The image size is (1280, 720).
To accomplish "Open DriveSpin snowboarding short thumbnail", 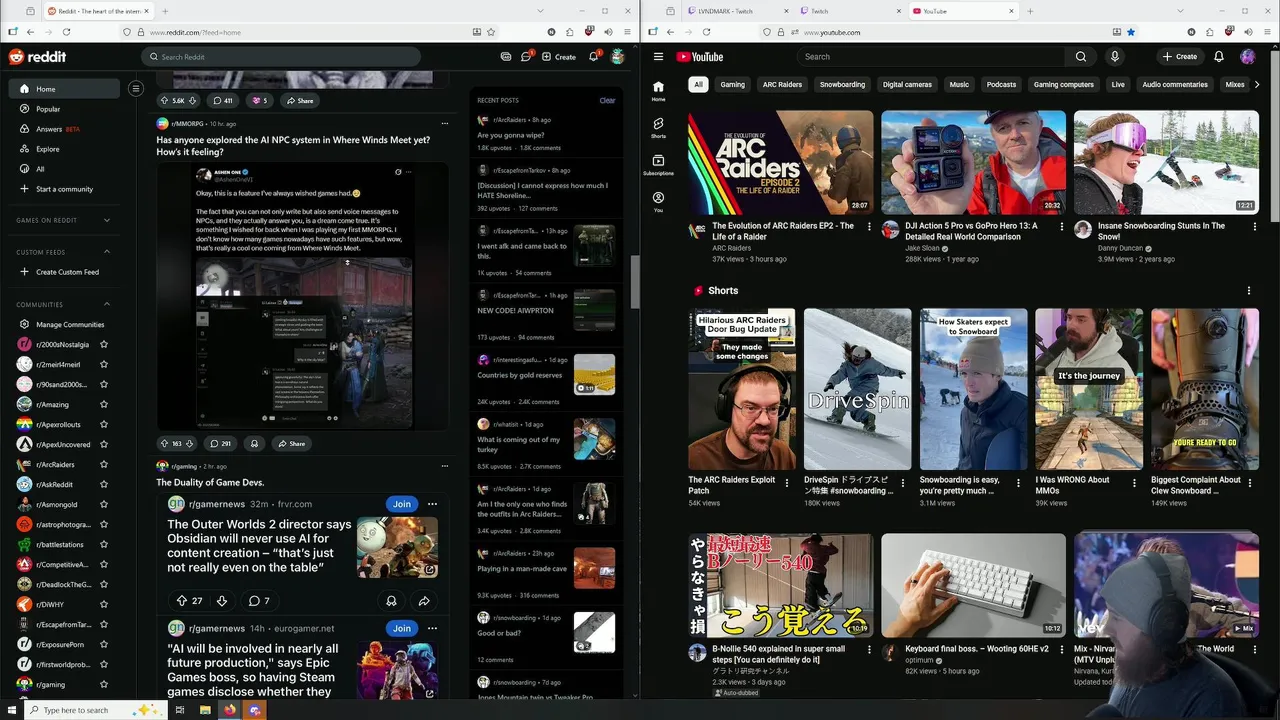I will tap(857, 389).
